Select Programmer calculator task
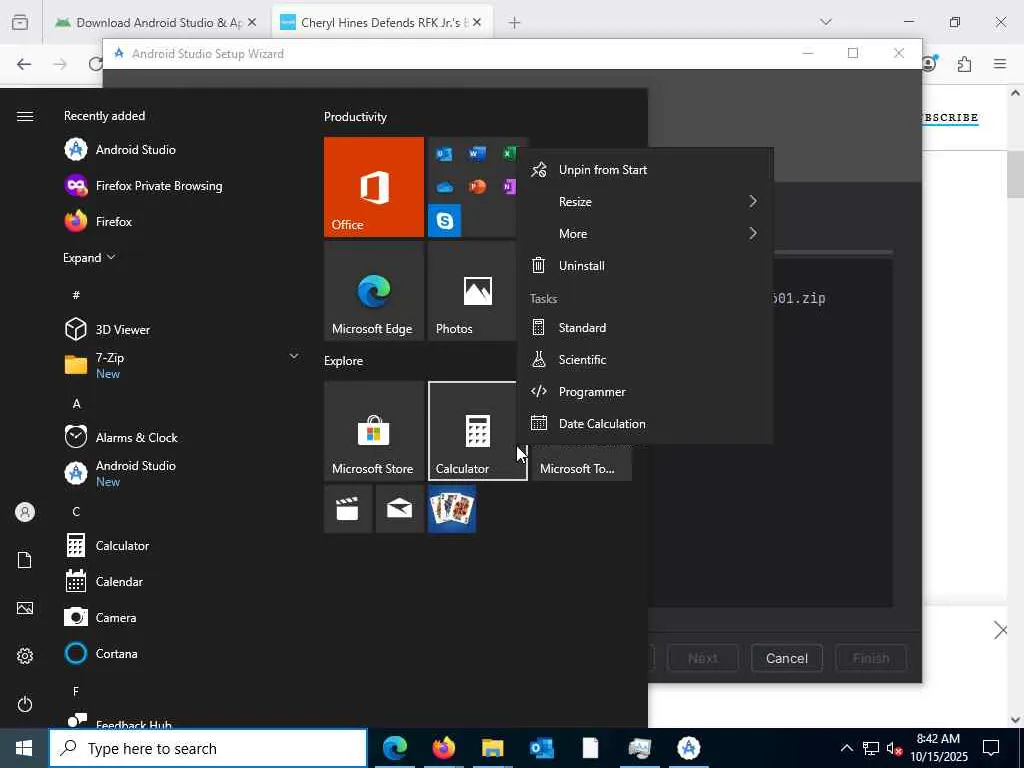Viewport: 1024px width, 768px height. coord(645,392)
